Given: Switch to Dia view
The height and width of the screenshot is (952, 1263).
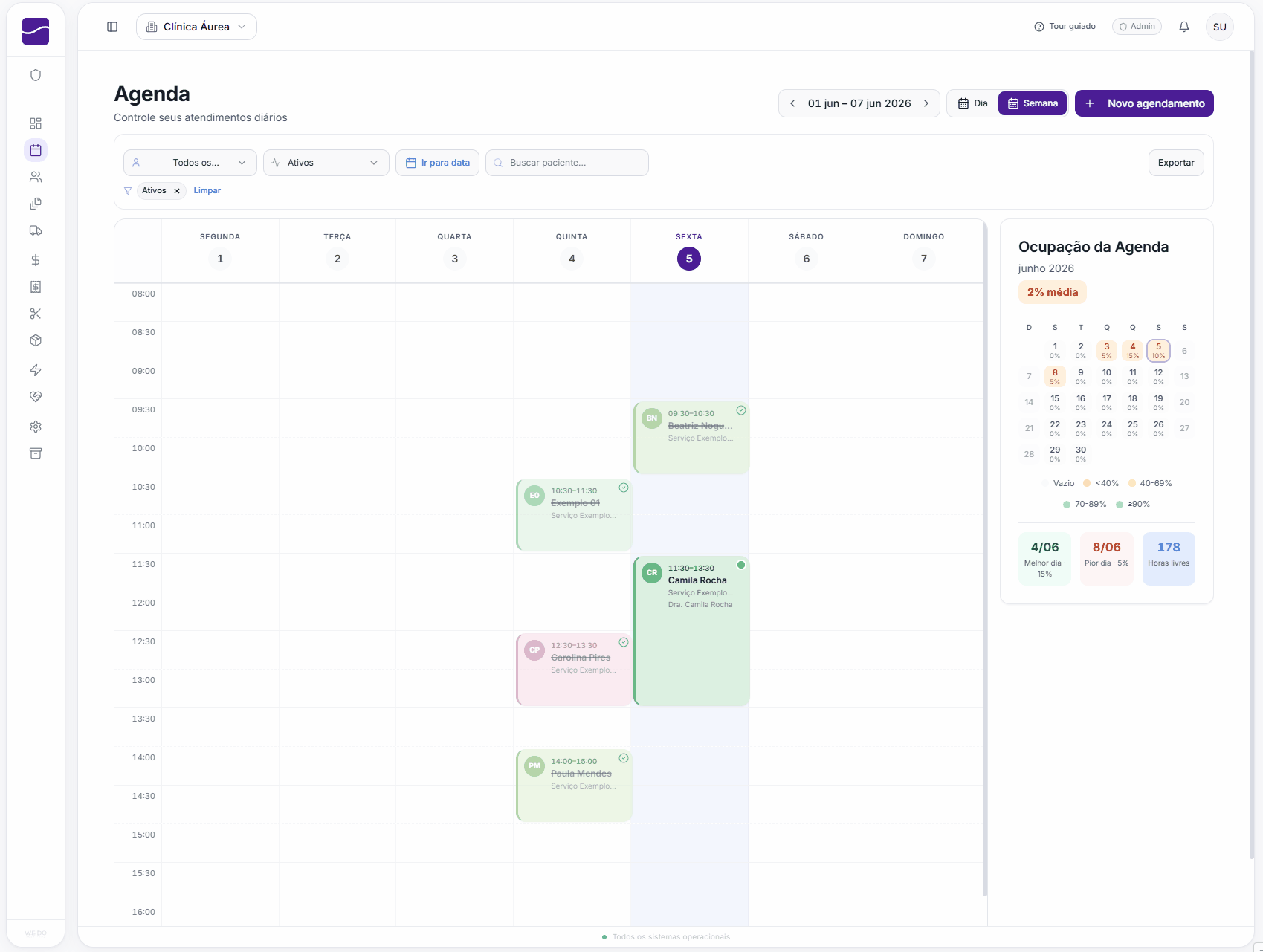Looking at the screenshot, I should click(x=973, y=103).
